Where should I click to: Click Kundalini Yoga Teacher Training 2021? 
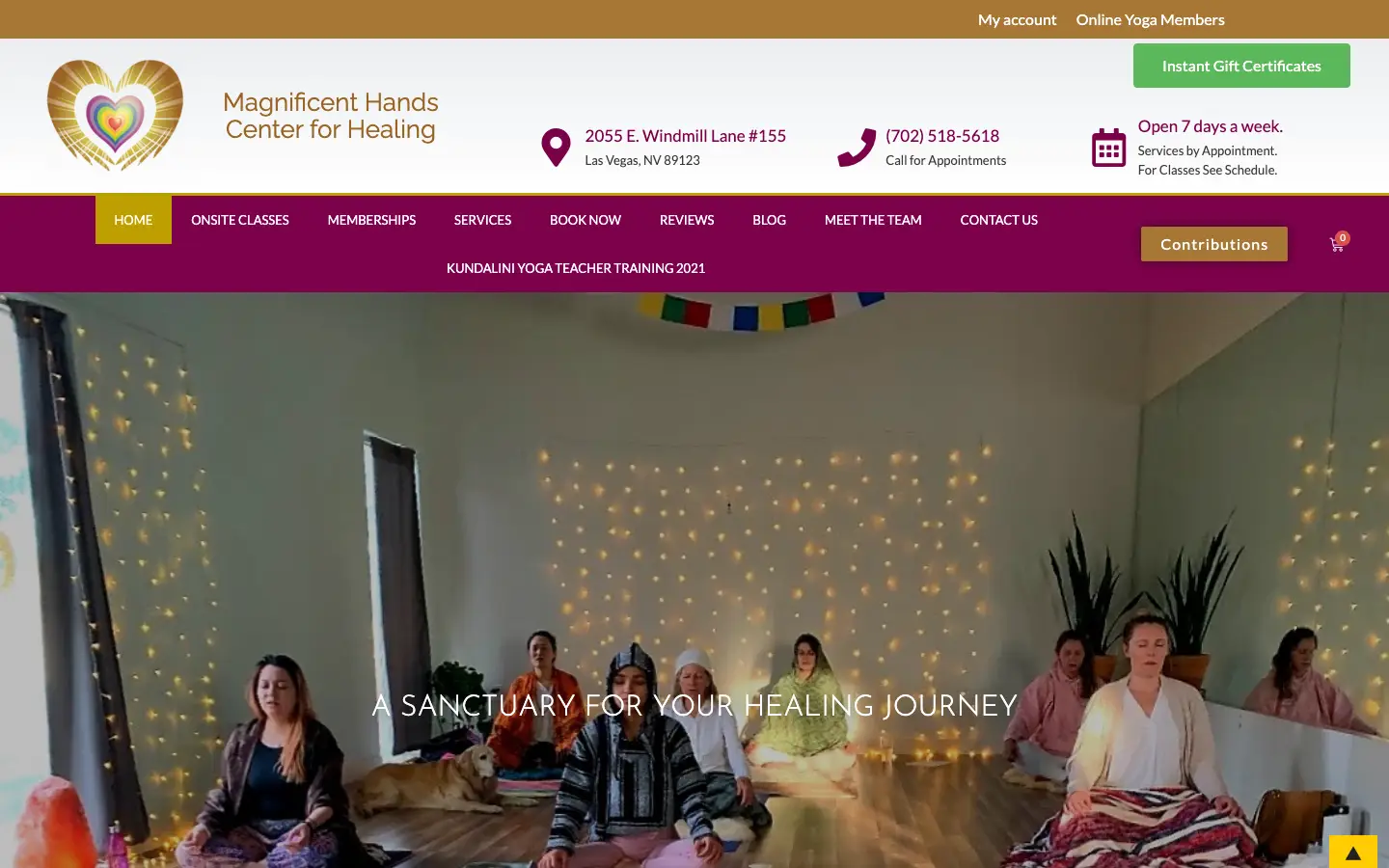576,268
